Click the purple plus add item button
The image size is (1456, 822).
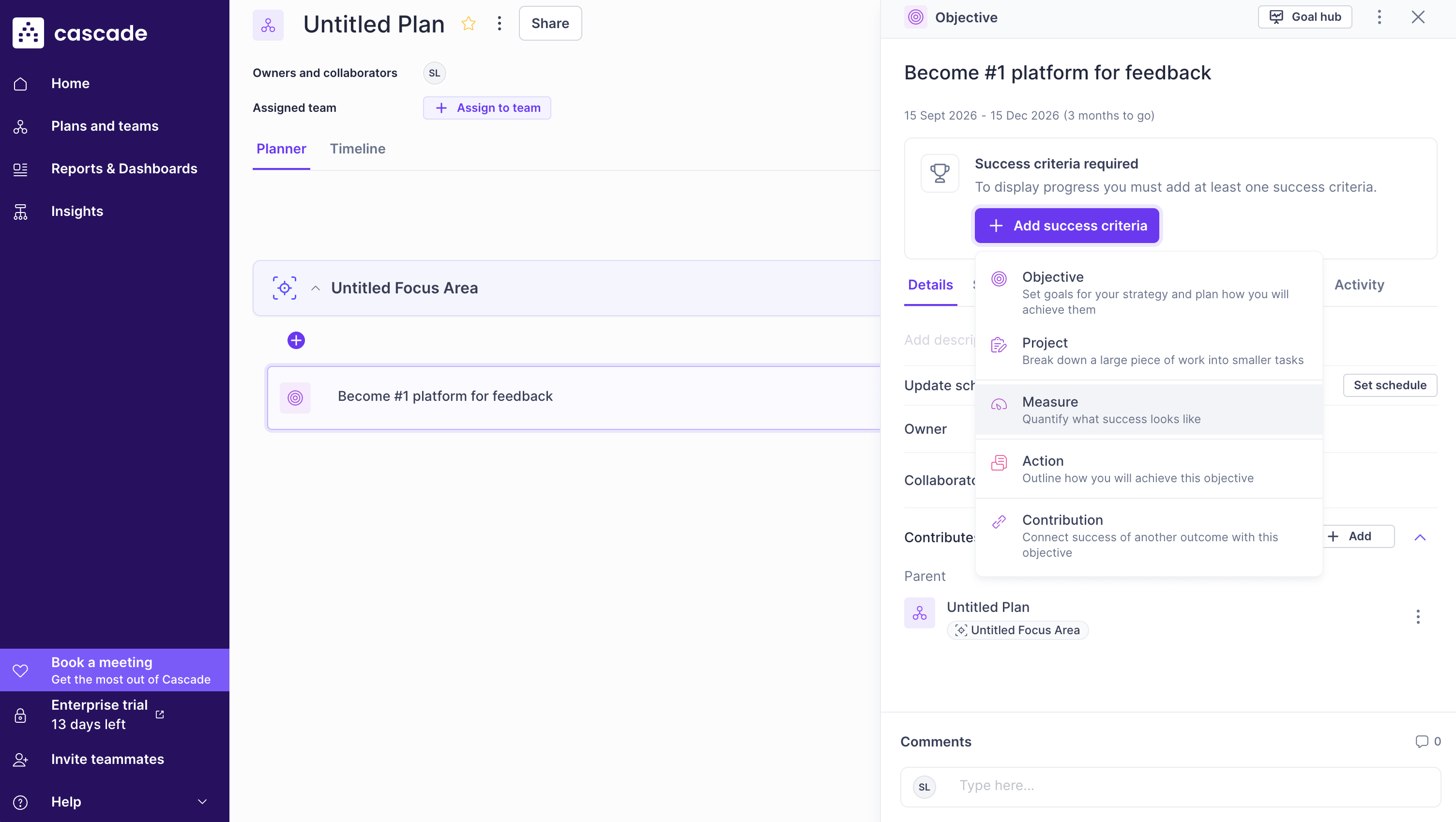296,340
